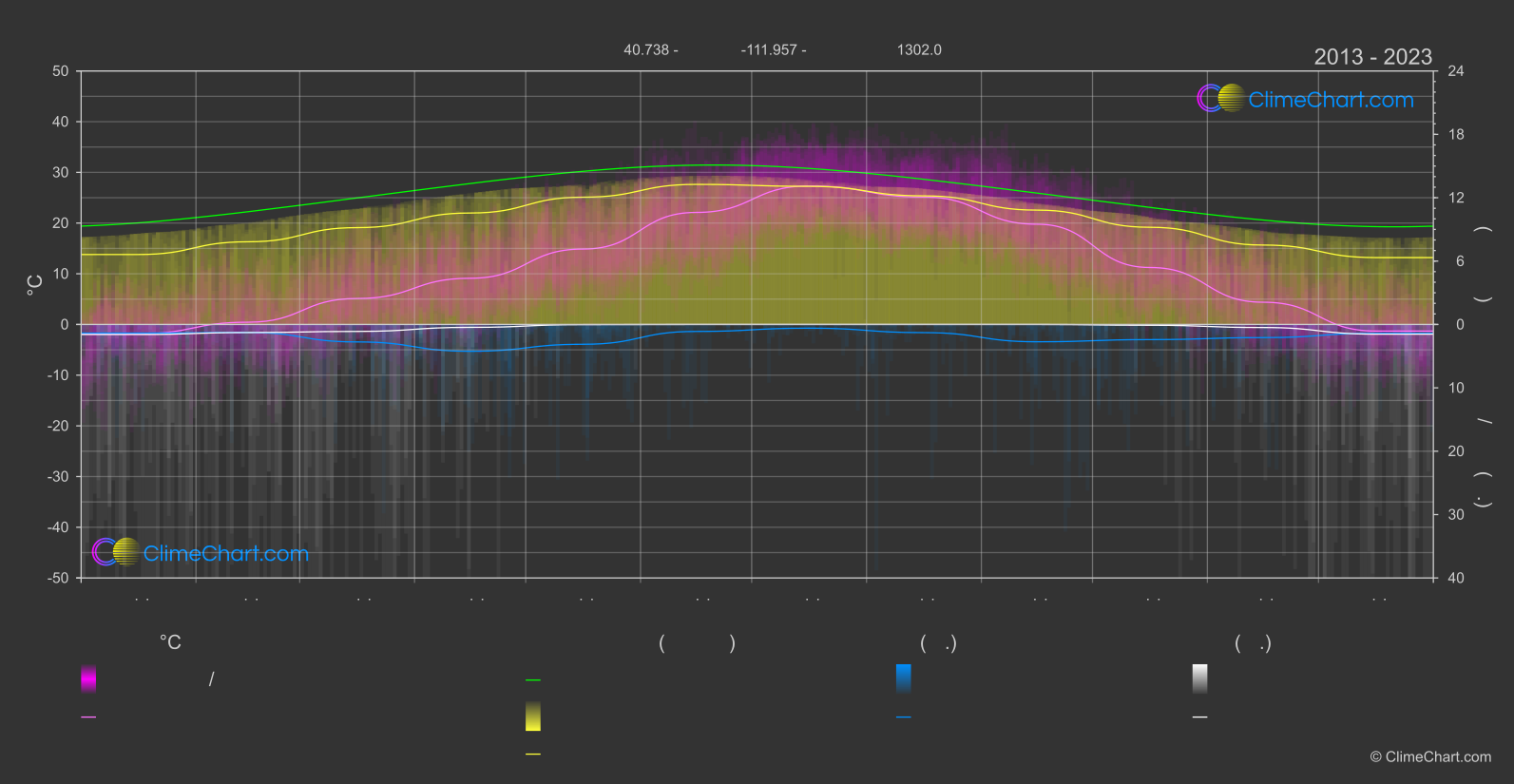Click the '-20' left axis label
The image size is (1514, 784).
click(x=58, y=426)
